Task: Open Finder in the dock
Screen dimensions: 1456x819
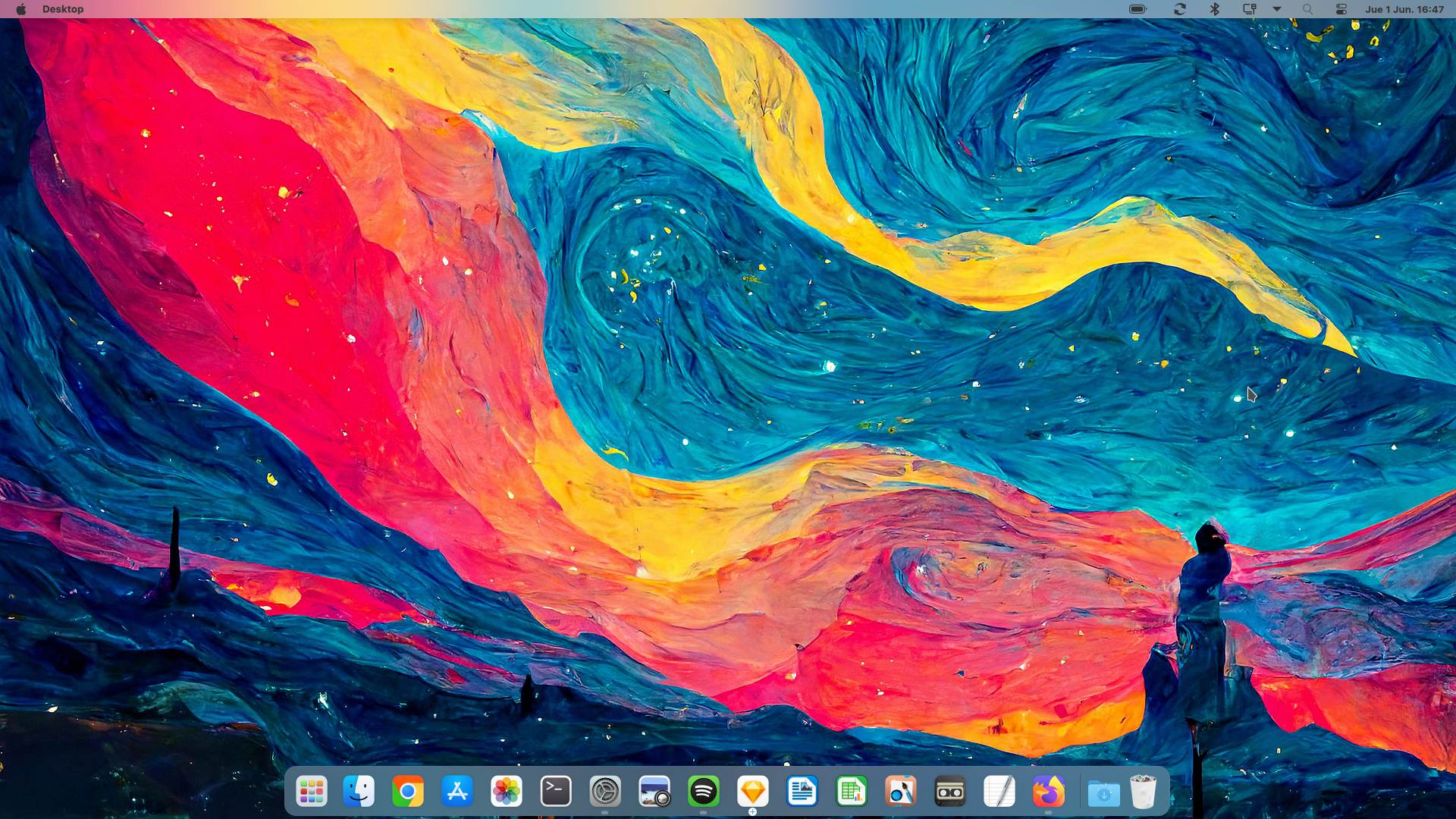Action: click(359, 792)
